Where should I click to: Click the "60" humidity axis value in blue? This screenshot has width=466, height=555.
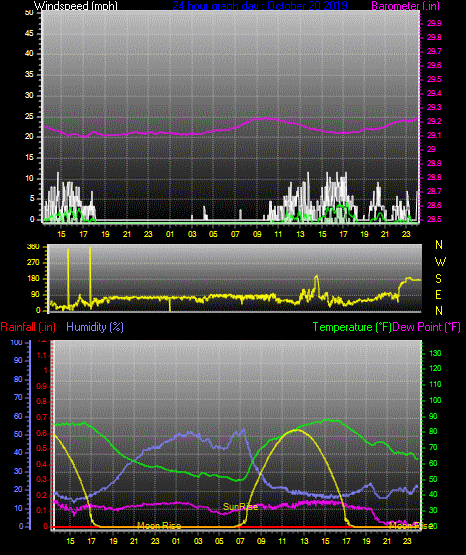[18, 417]
